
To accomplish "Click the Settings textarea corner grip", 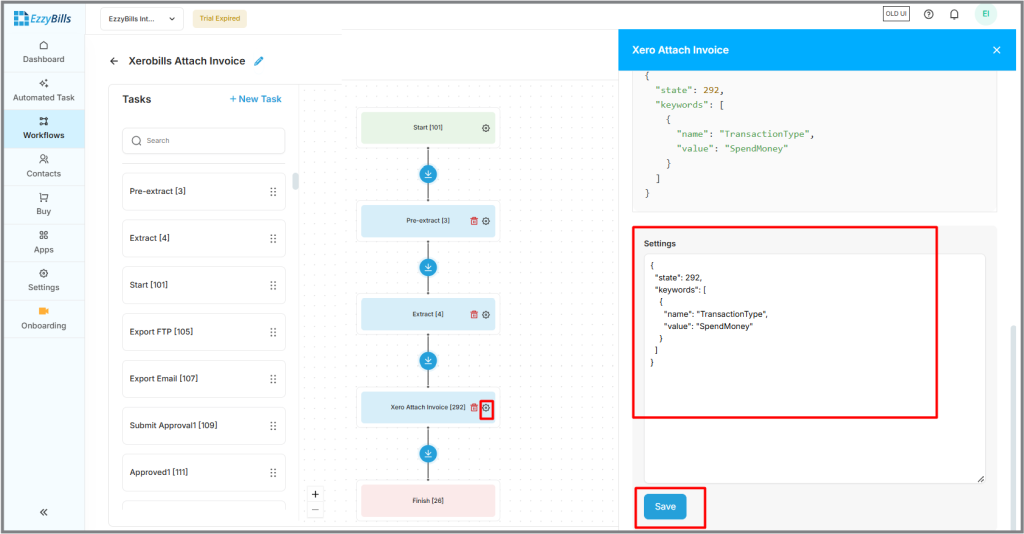I will tap(981, 479).
